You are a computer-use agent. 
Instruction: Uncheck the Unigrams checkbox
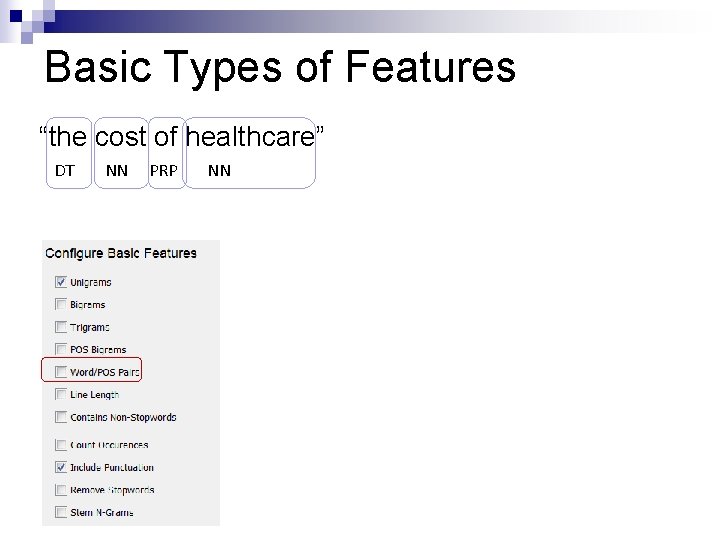point(61,282)
